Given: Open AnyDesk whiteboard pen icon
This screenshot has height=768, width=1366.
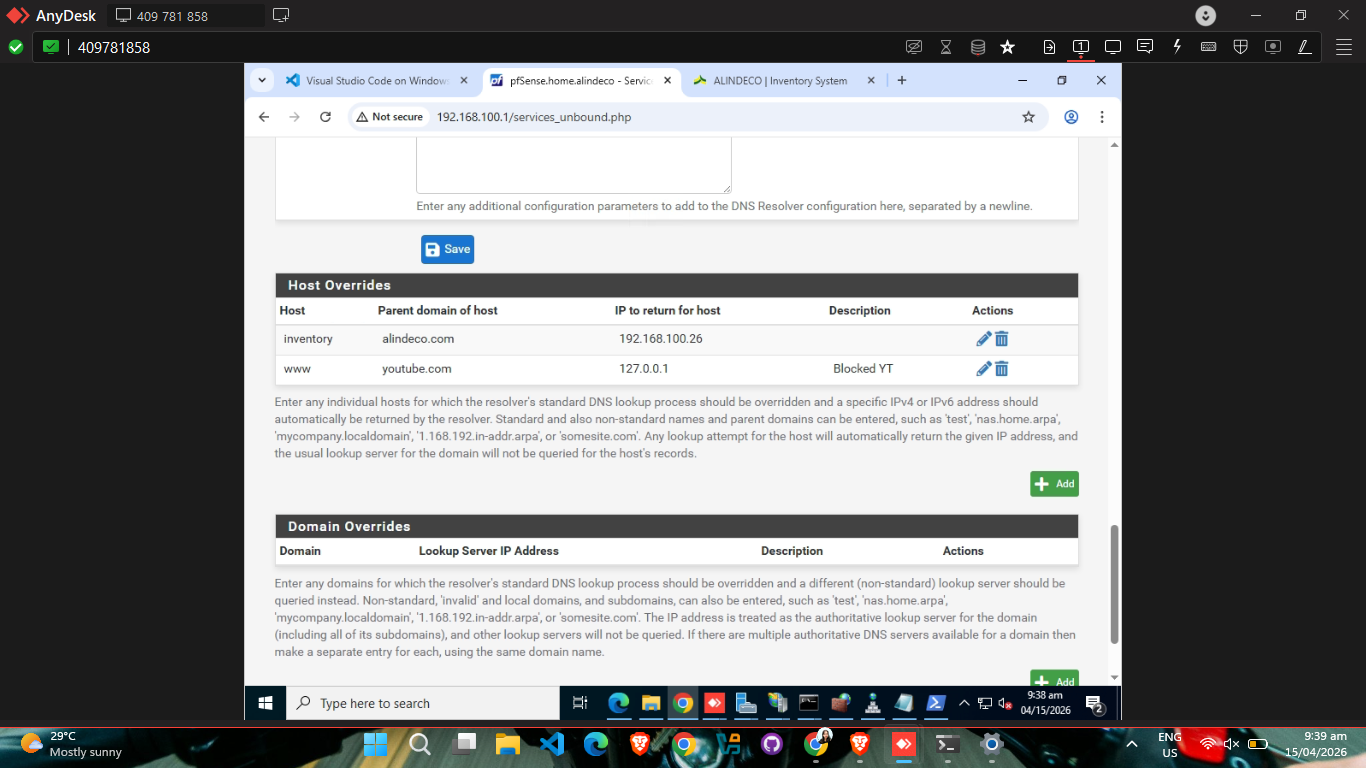Looking at the screenshot, I should pyautogui.click(x=1304, y=47).
